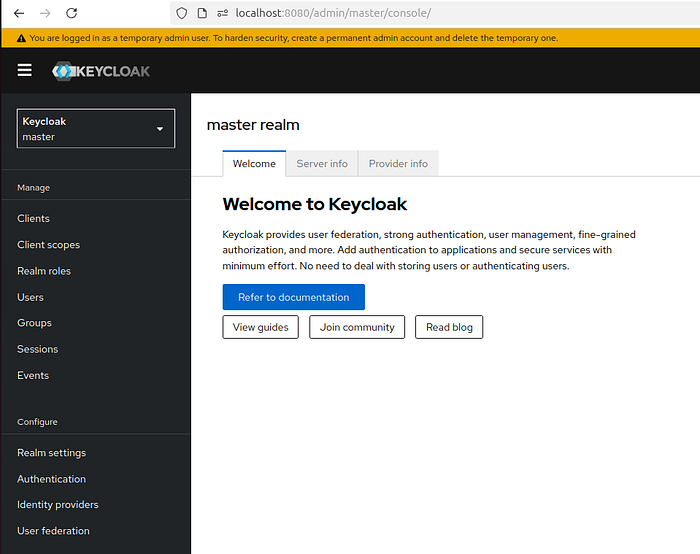Click the page info document icon

(x=202, y=13)
